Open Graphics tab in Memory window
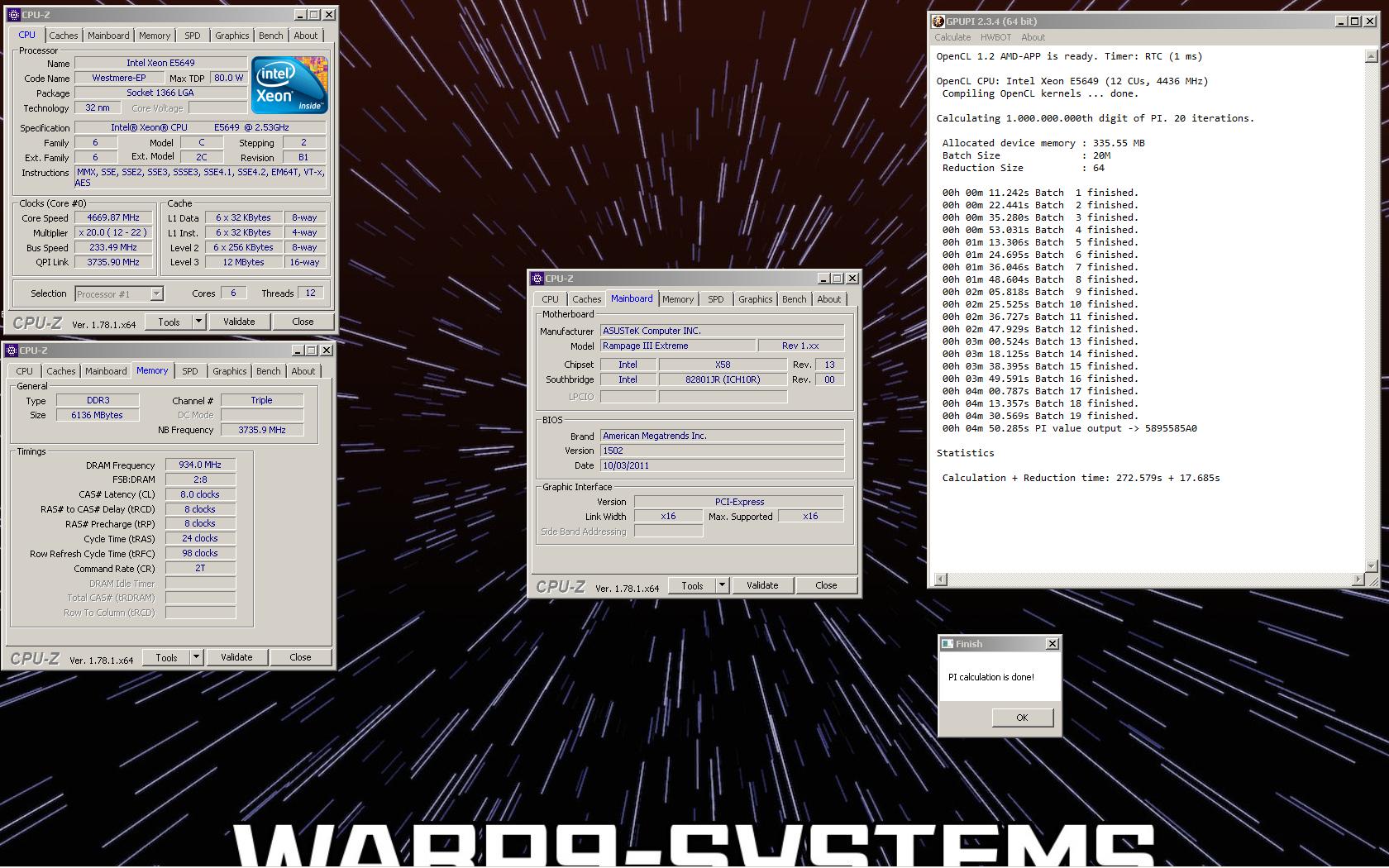 click(229, 371)
